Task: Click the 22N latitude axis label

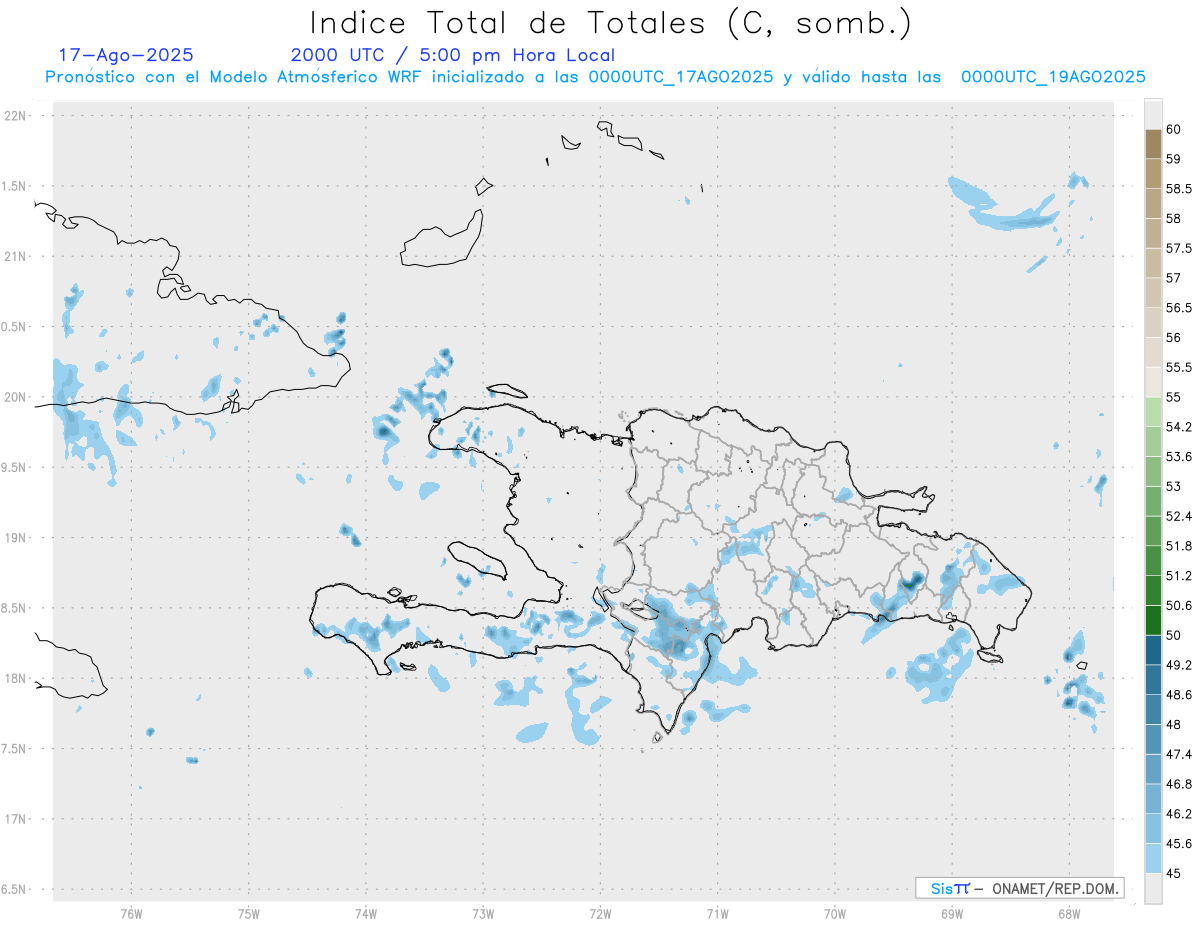Action: tap(17, 116)
